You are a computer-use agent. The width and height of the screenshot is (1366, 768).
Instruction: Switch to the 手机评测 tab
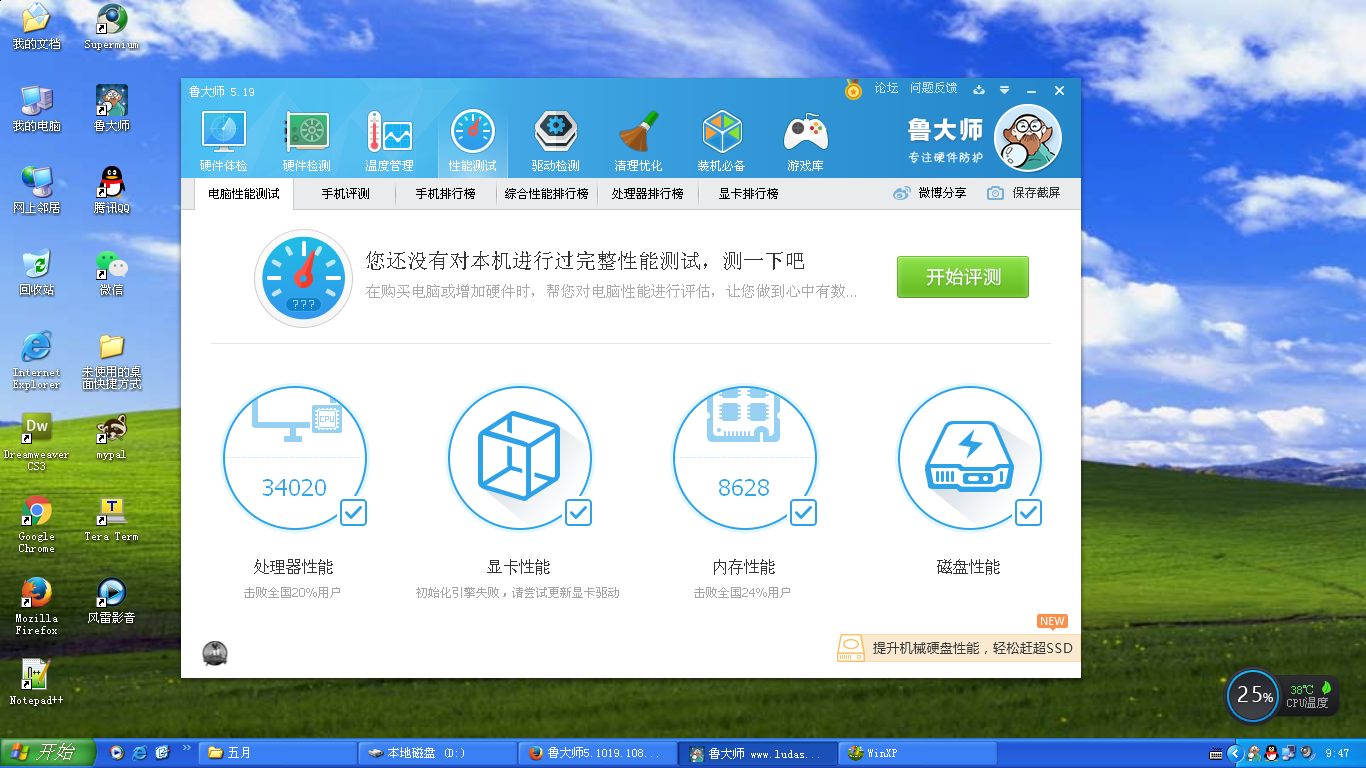pos(345,194)
